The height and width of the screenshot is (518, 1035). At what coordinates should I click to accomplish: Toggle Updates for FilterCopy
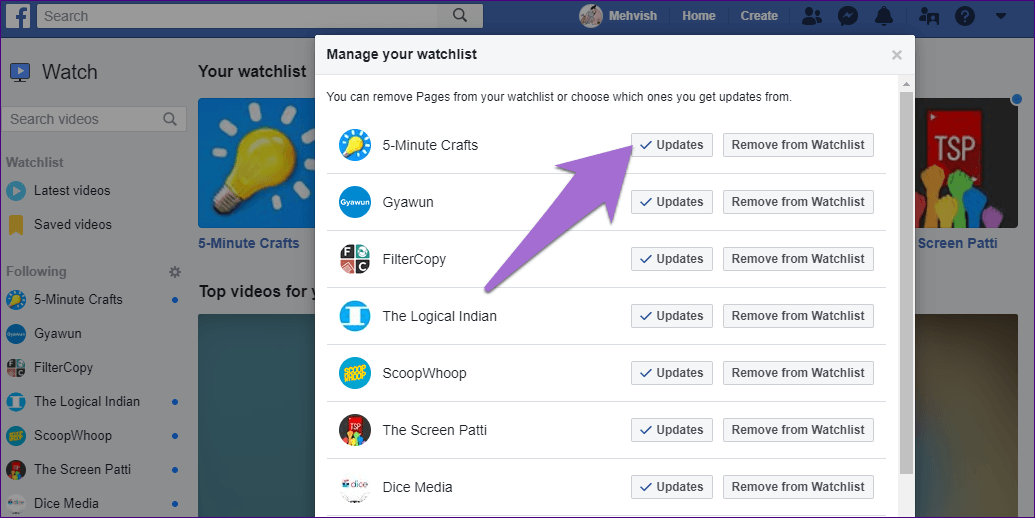pos(671,259)
